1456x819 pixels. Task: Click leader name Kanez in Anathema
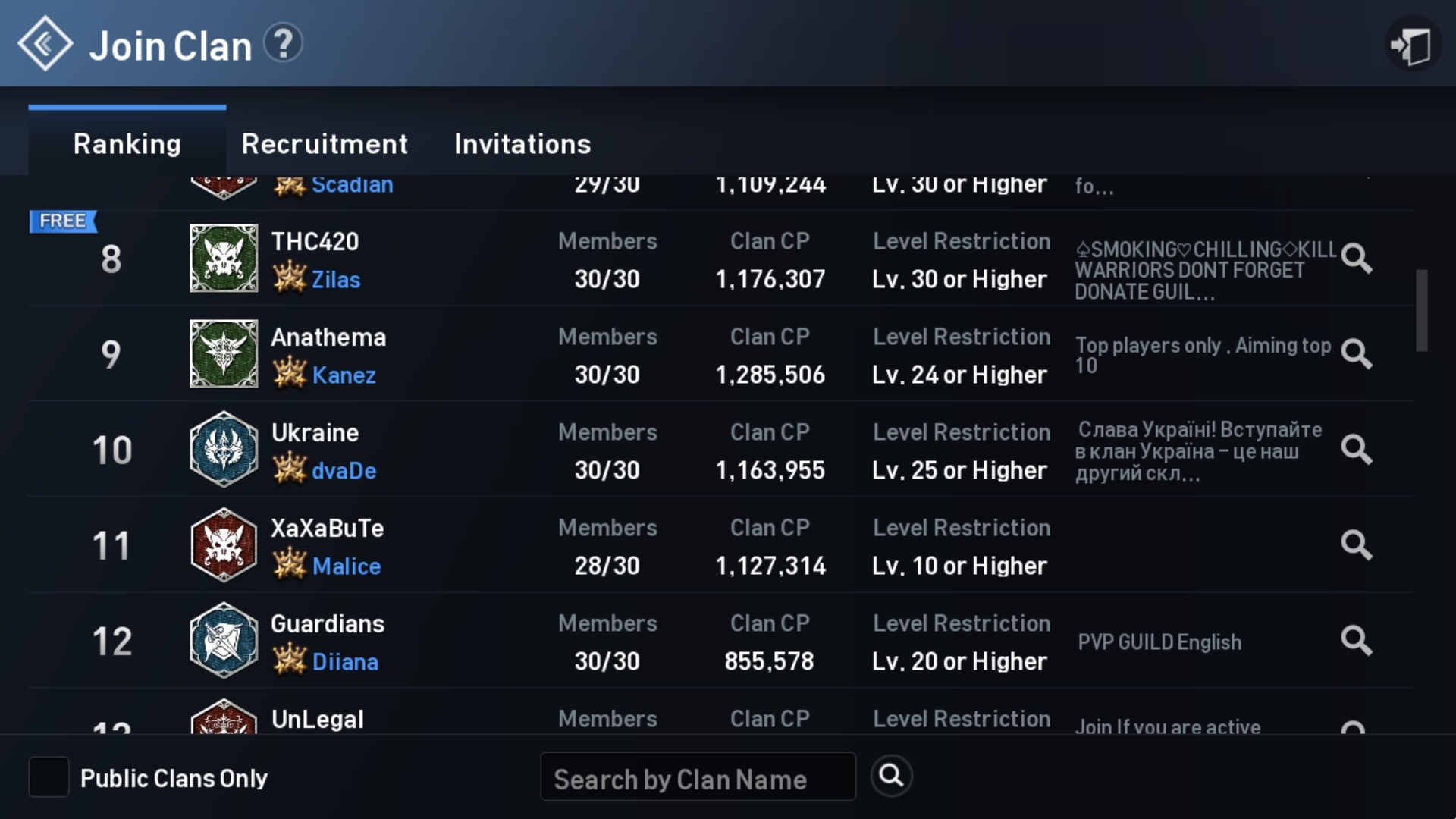(345, 374)
